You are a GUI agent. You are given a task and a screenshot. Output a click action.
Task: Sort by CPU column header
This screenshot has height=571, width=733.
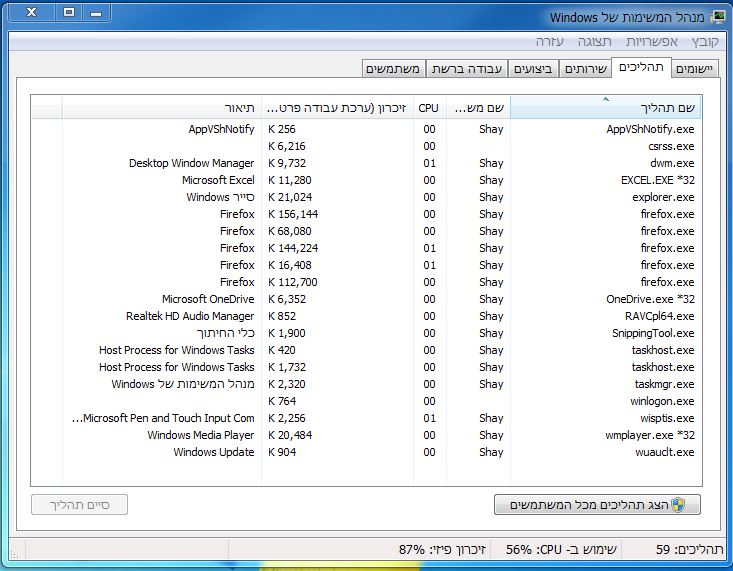point(429,108)
